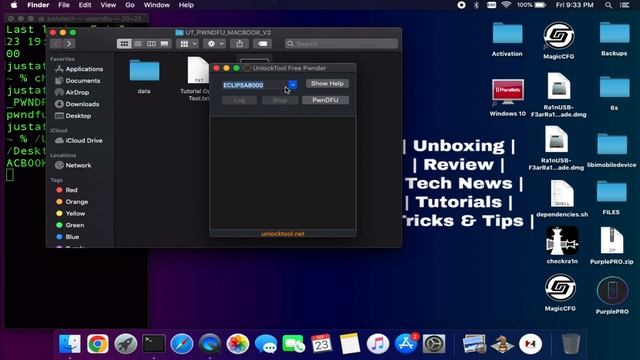Image resolution: width=640 pixels, height=360 pixels.
Task: Launch Music app from the Dock
Action: click(378, 344)
